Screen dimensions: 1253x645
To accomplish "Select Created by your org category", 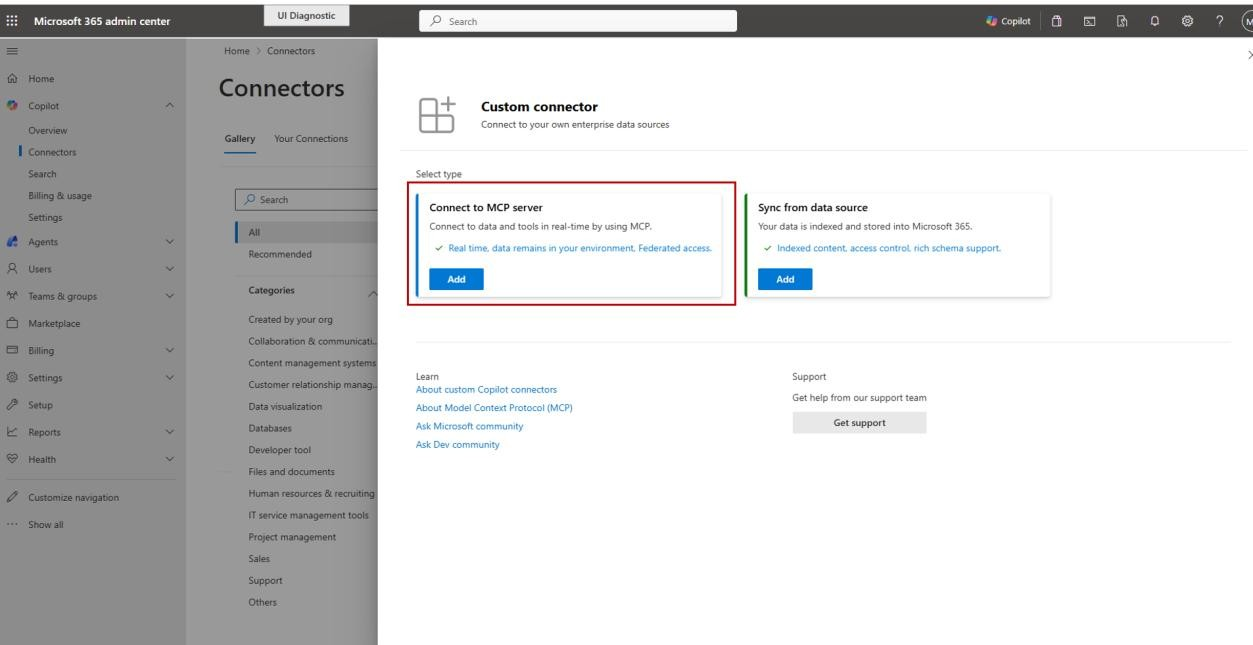I will [290, 319].
